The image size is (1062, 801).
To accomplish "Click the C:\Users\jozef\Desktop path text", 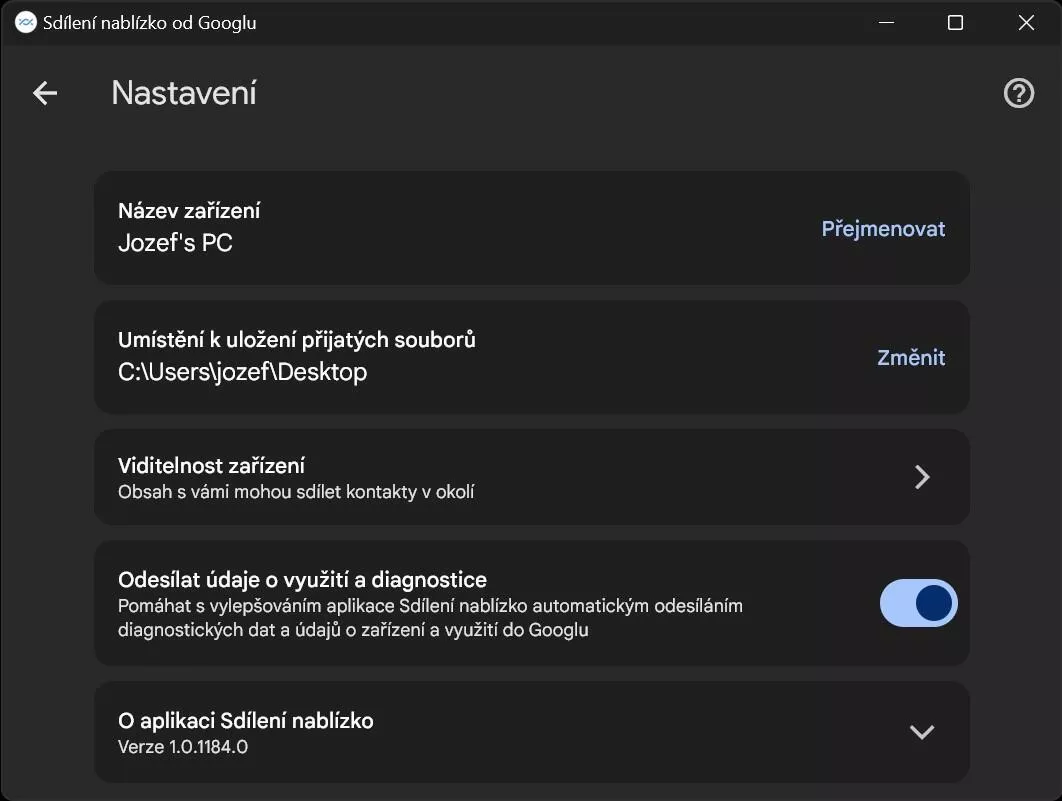I will 242,372.
